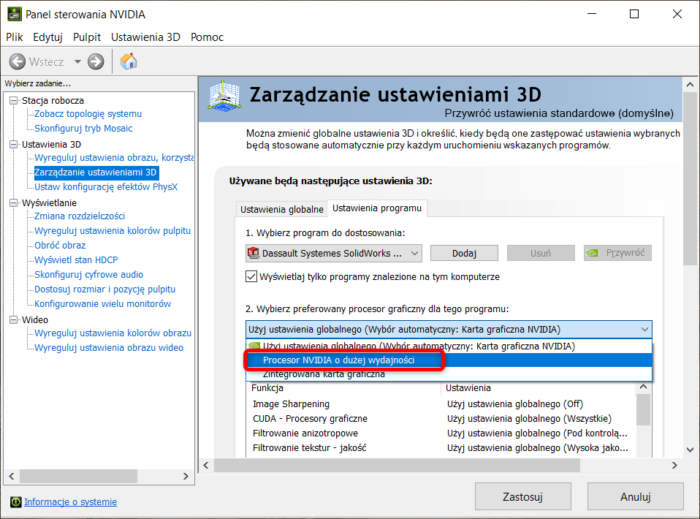
Task: Click the Anuluj button
Action: point(635,496)
